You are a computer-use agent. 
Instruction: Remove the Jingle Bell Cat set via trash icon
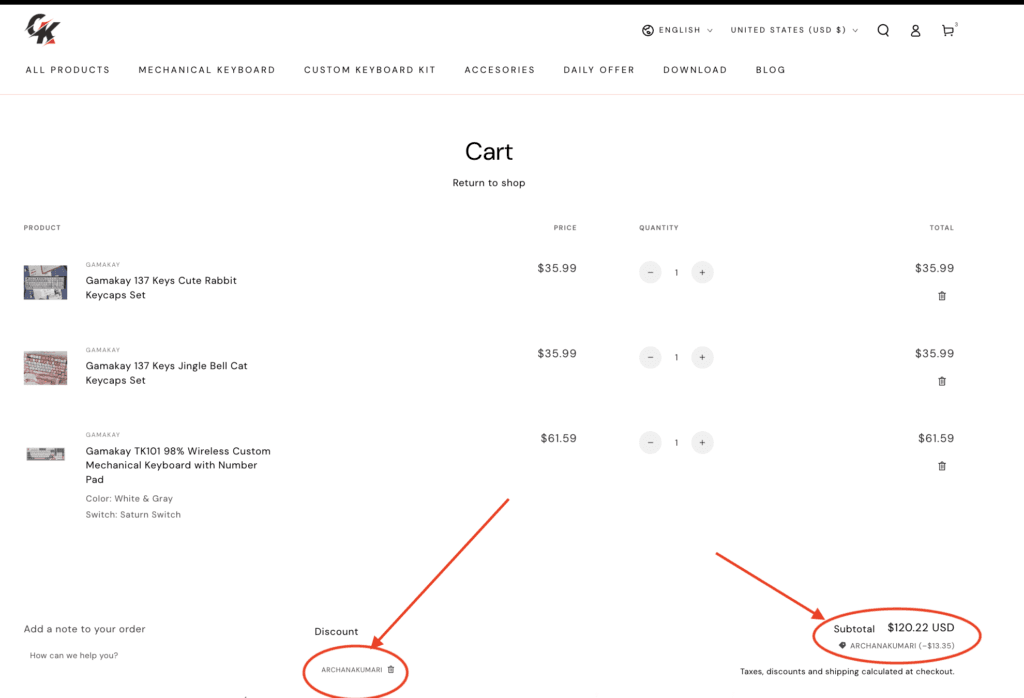pyautogui.click(x=941, y=381)
